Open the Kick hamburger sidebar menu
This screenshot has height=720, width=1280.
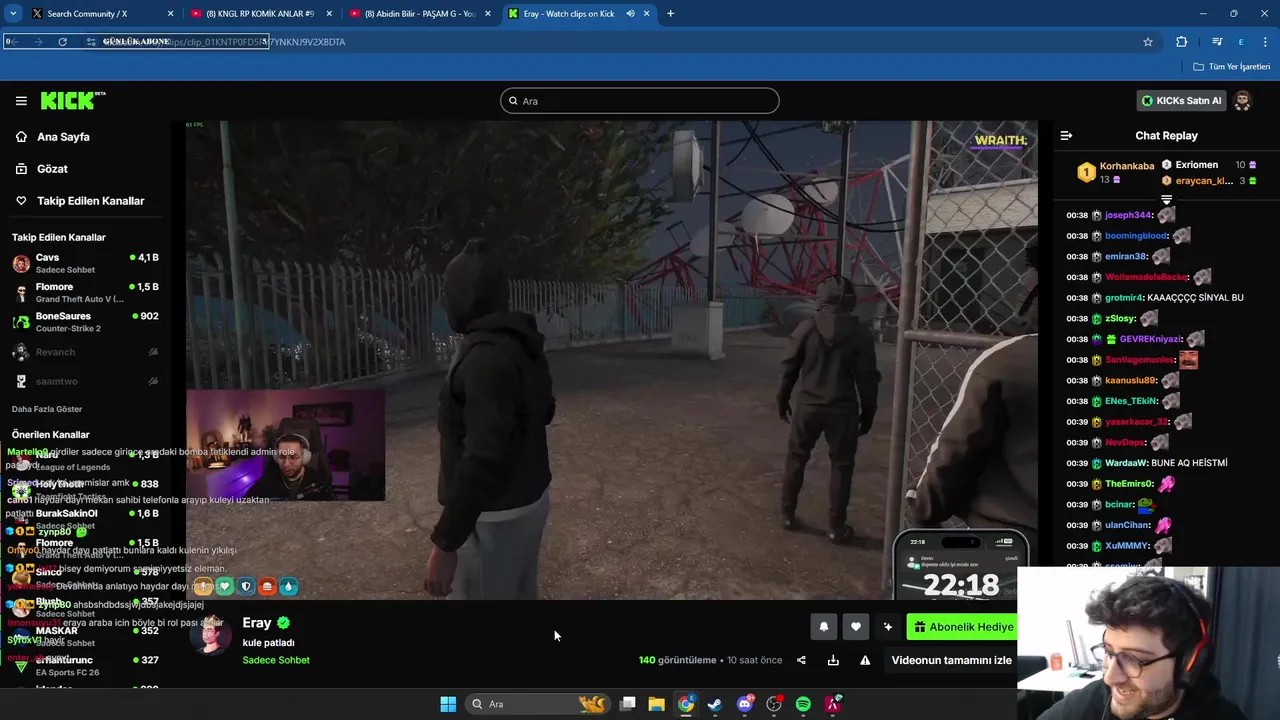point(21,101)
